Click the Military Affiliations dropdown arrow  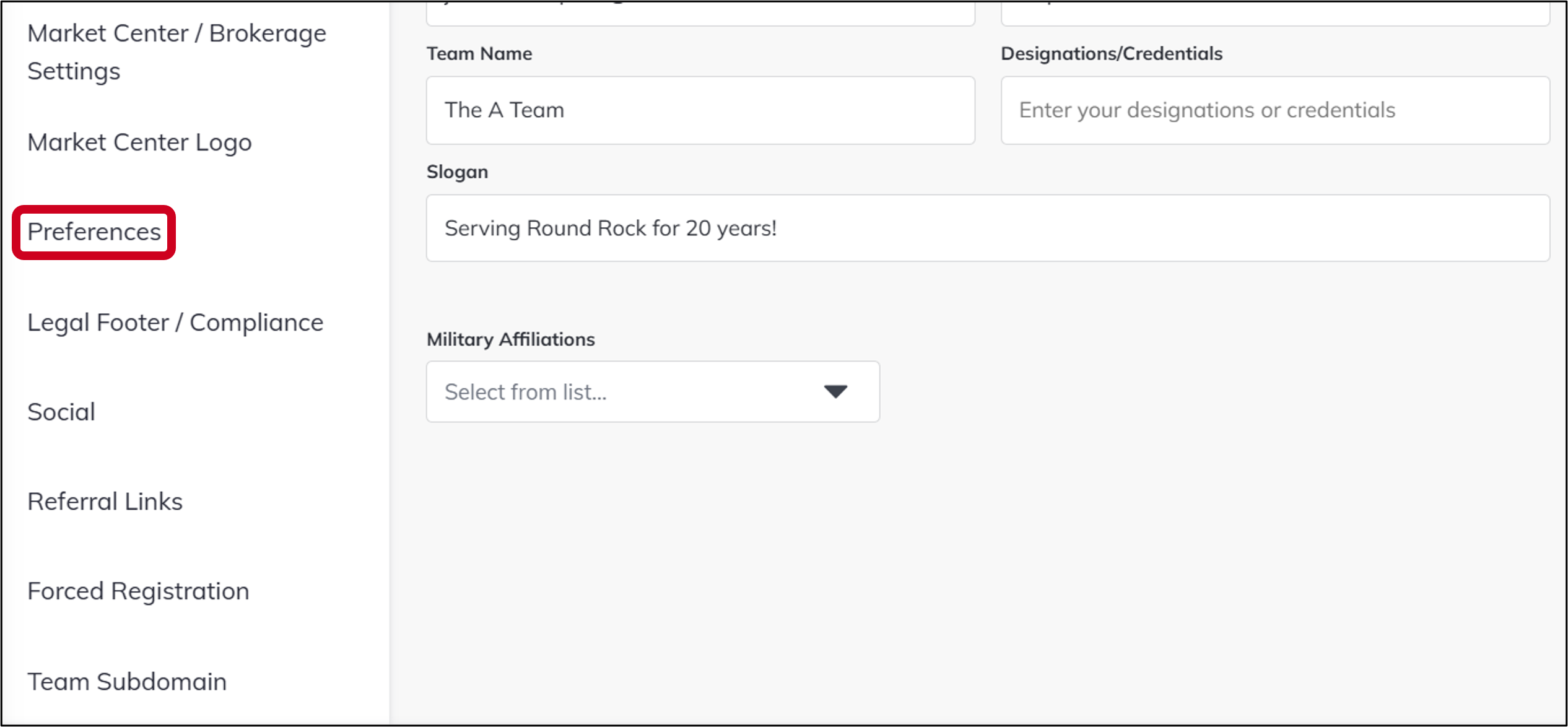pyautogui.click(x=835, y=392)
